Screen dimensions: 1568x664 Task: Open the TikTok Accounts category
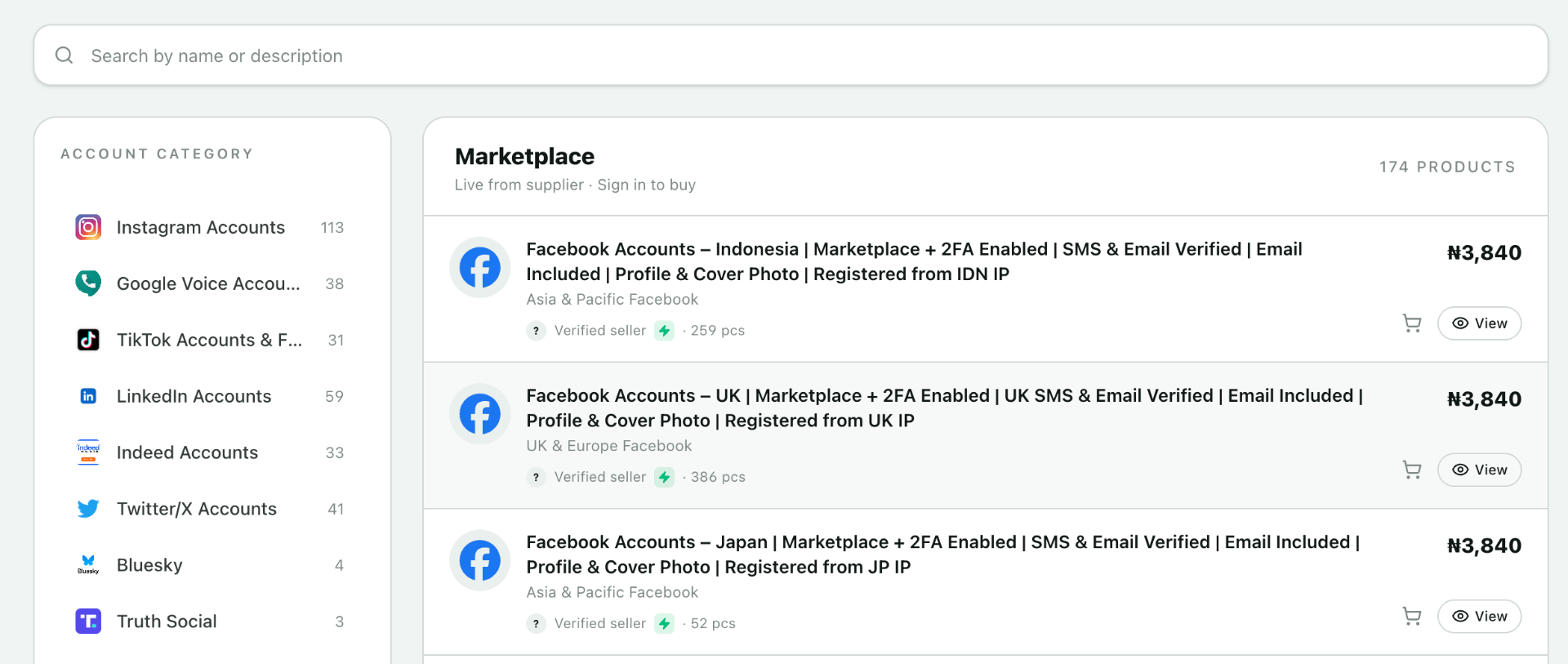tap(211, 340)
